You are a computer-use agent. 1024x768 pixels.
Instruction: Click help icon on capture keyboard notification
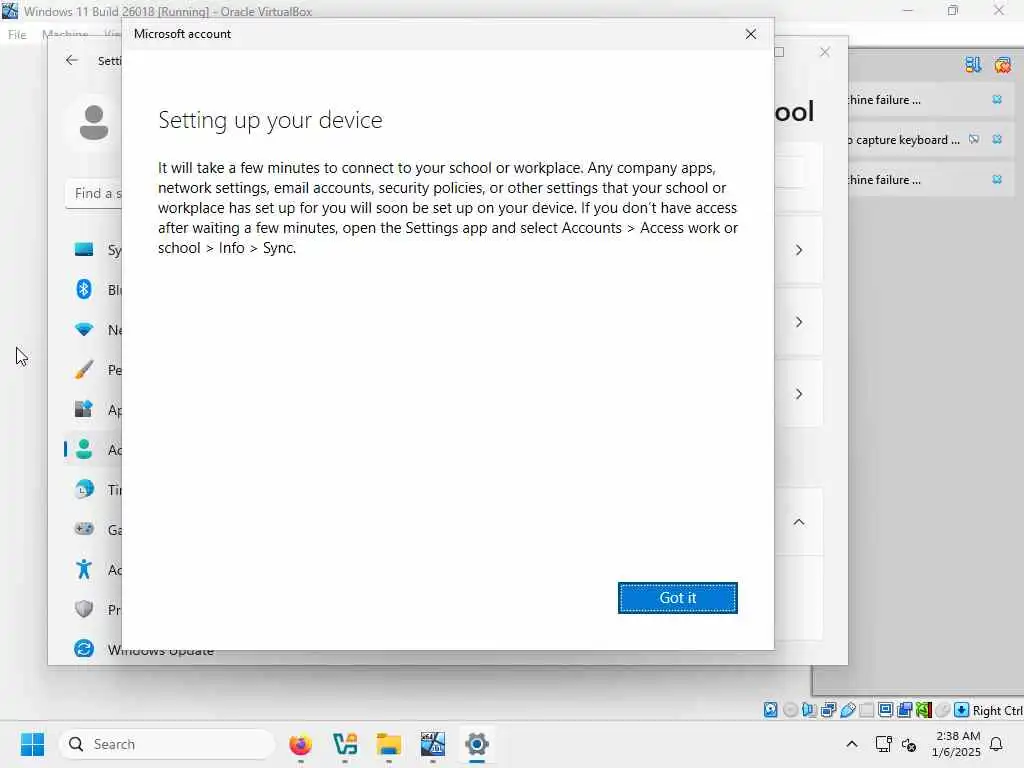pos(974,139)
